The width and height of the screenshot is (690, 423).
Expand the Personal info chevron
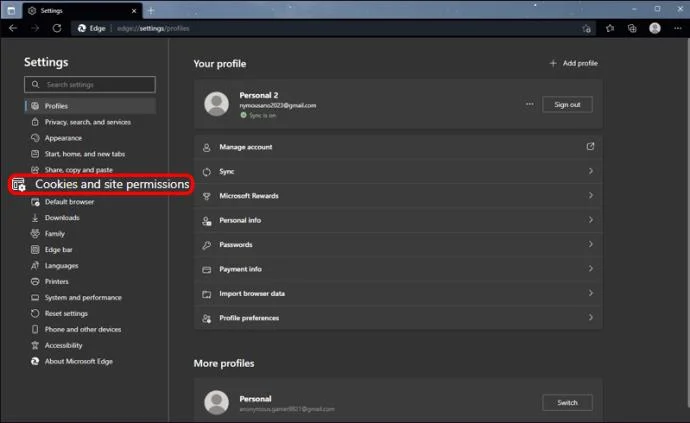point(591,220)
